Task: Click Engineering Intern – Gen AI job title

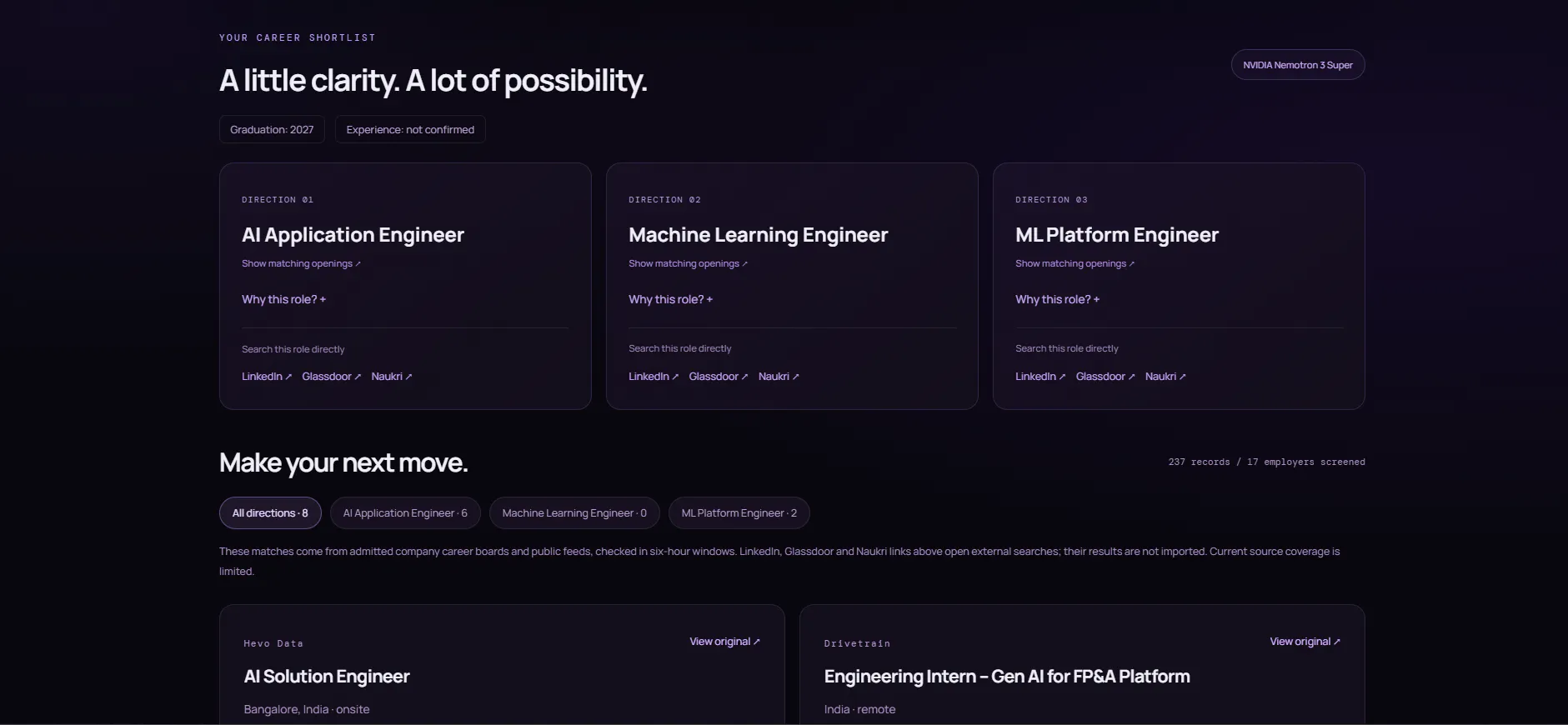Action: [1007, 677]
